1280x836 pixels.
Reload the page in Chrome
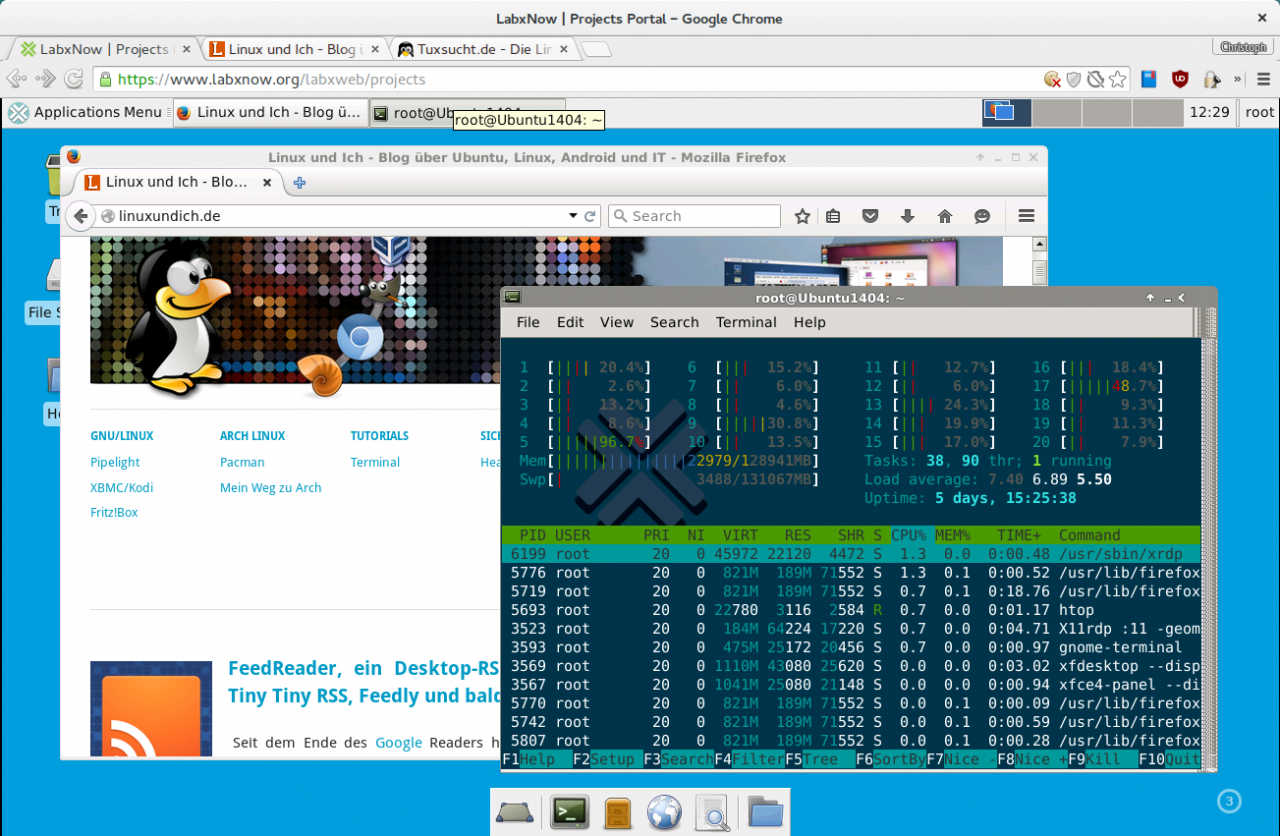coord(73,79)
